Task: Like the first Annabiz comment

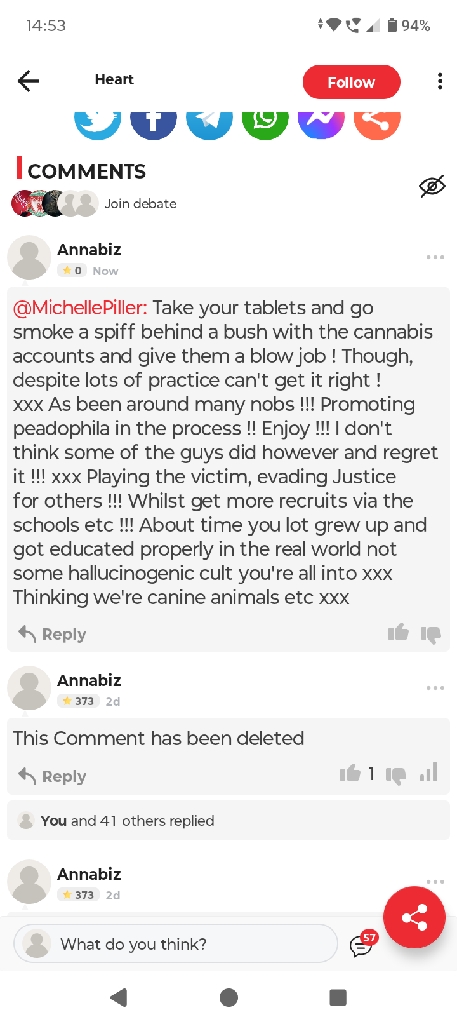Action: [398, 632]
